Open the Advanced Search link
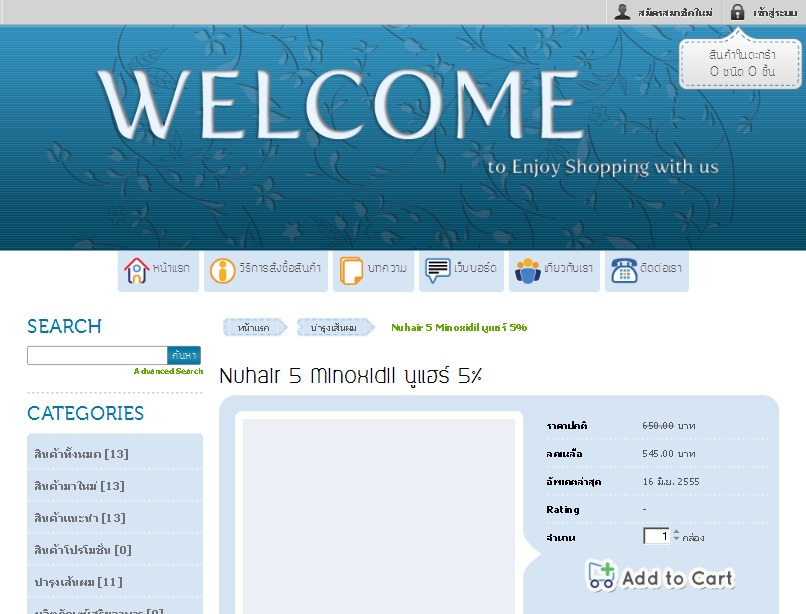 [168, 371]
